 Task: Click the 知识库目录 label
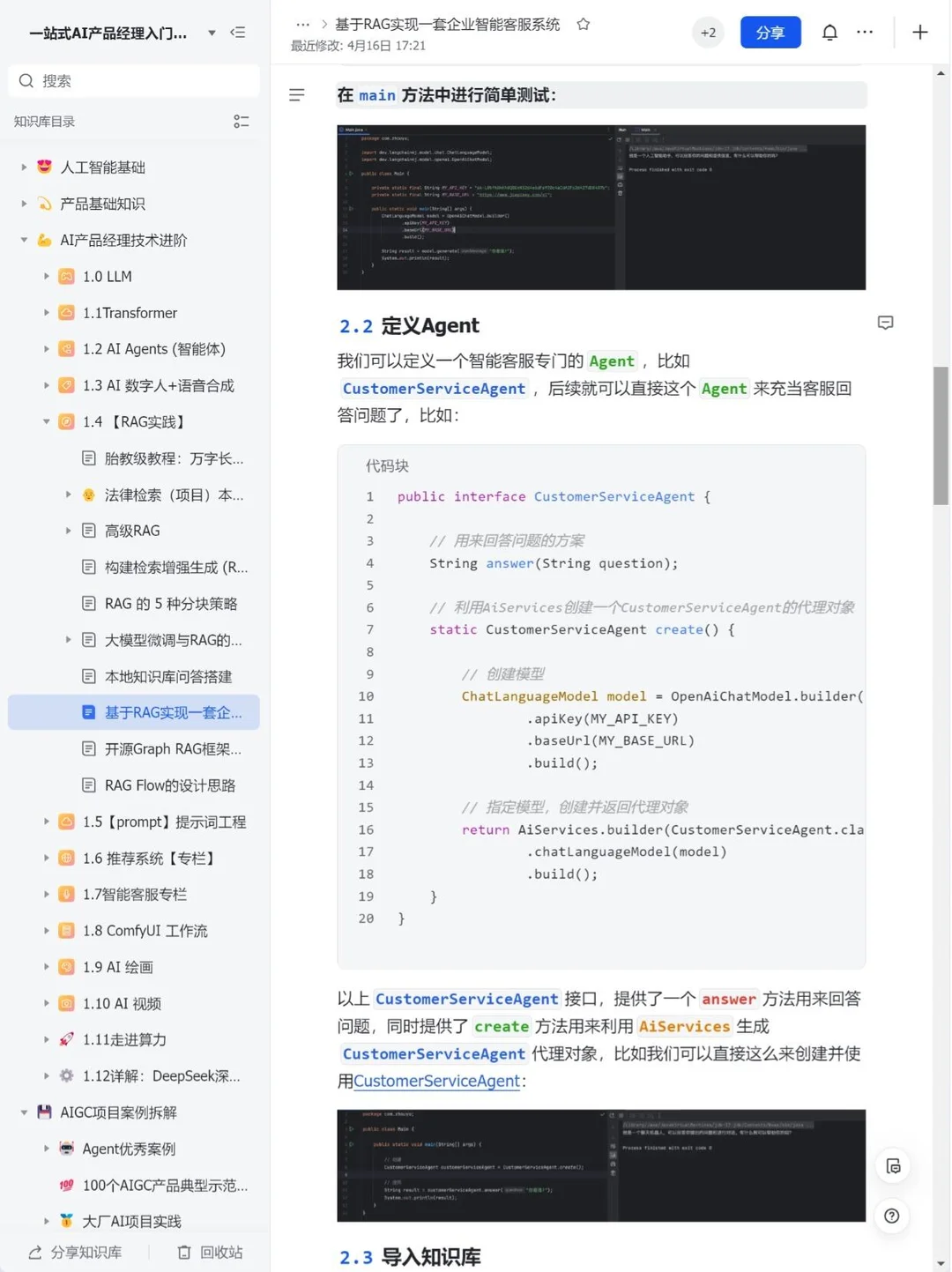click(44, 122)
